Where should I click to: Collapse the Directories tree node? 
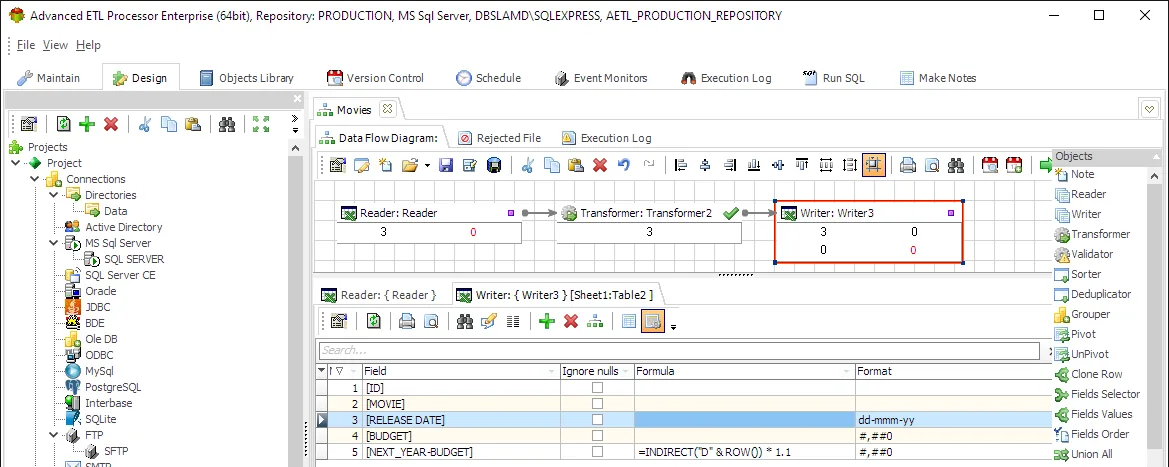pyautogui.click(x=54, y=195)
